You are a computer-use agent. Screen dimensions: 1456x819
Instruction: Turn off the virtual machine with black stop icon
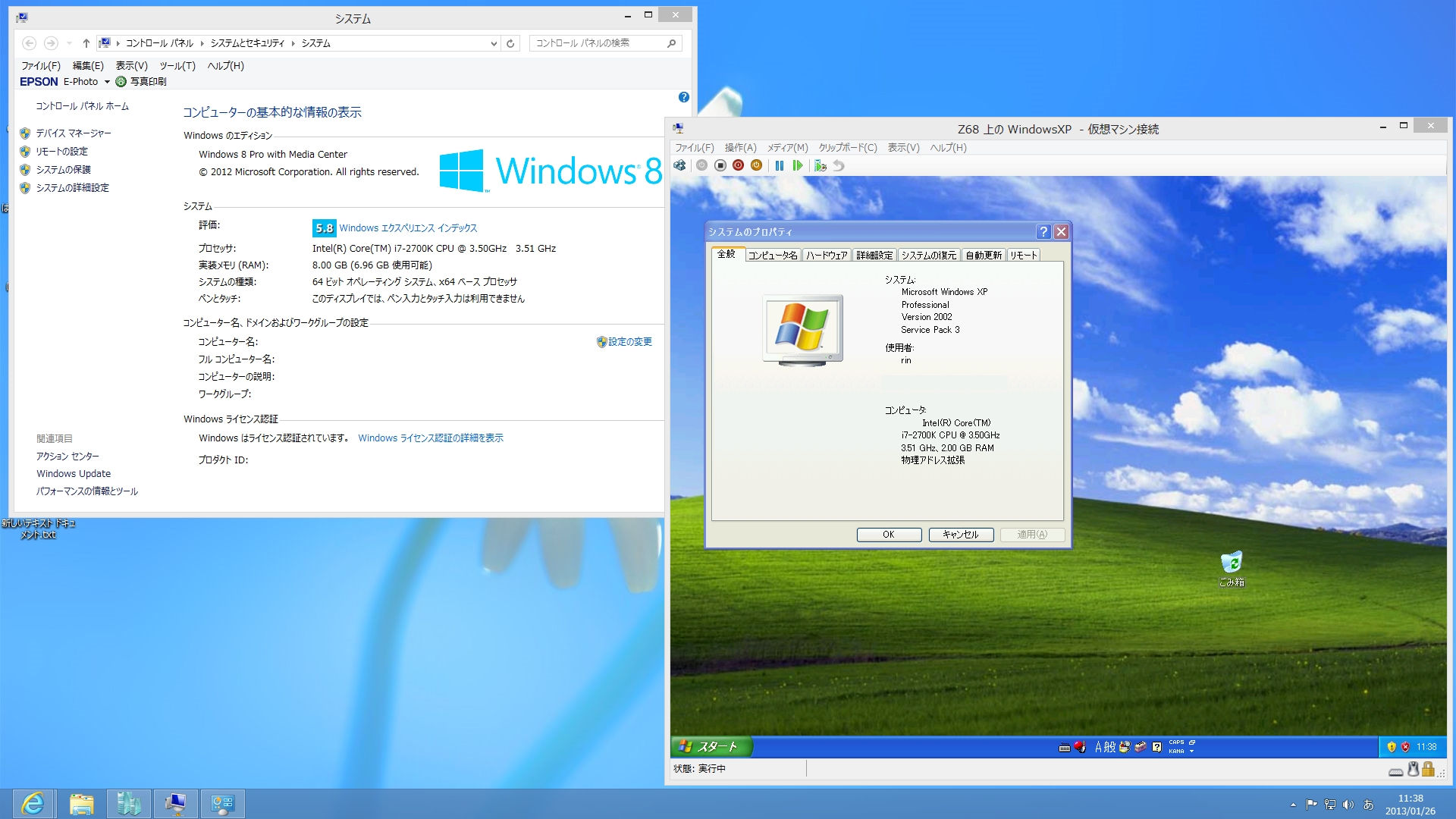click(720, 165)
